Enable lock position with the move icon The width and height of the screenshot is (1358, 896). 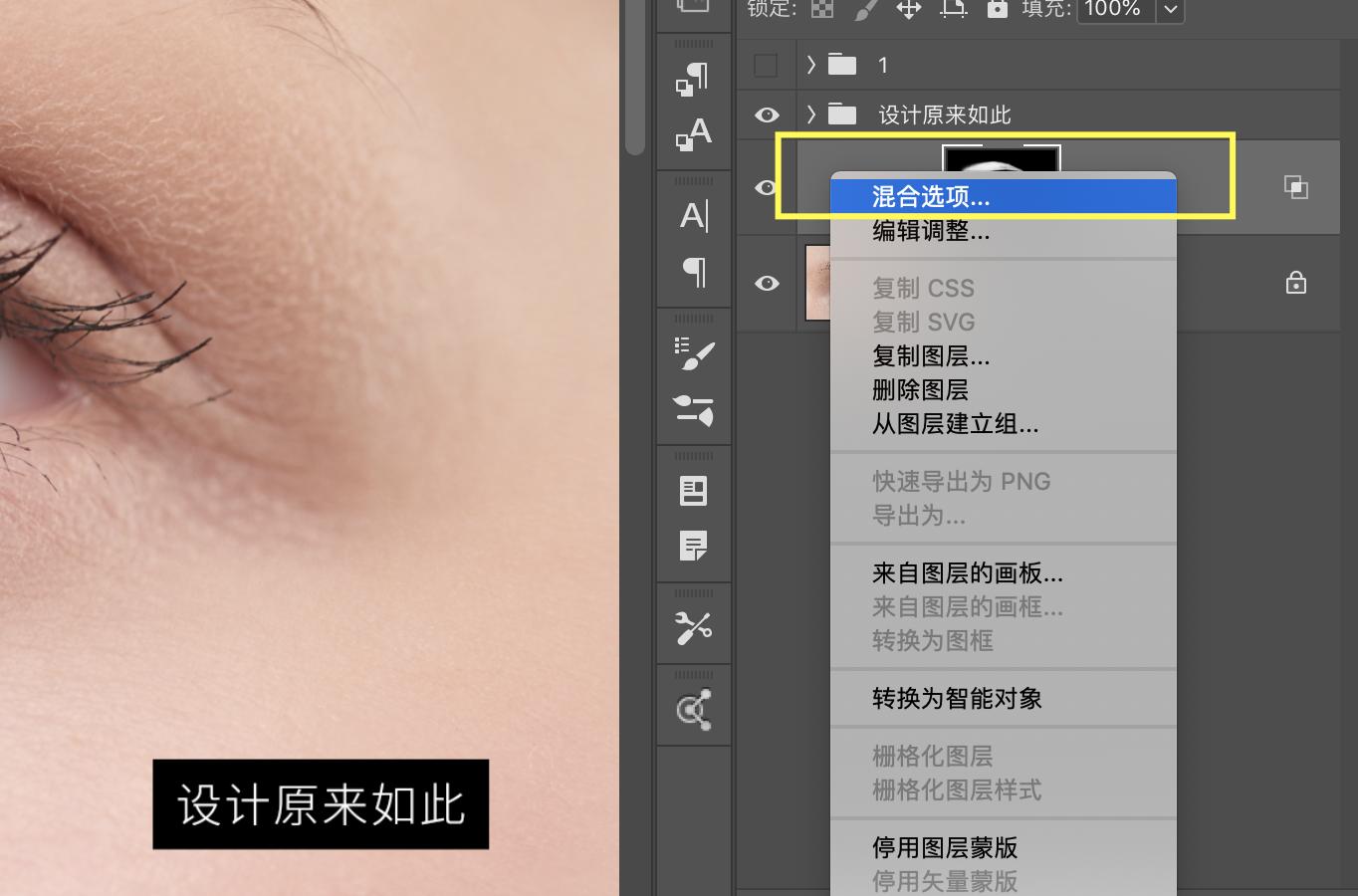(908, 10)
